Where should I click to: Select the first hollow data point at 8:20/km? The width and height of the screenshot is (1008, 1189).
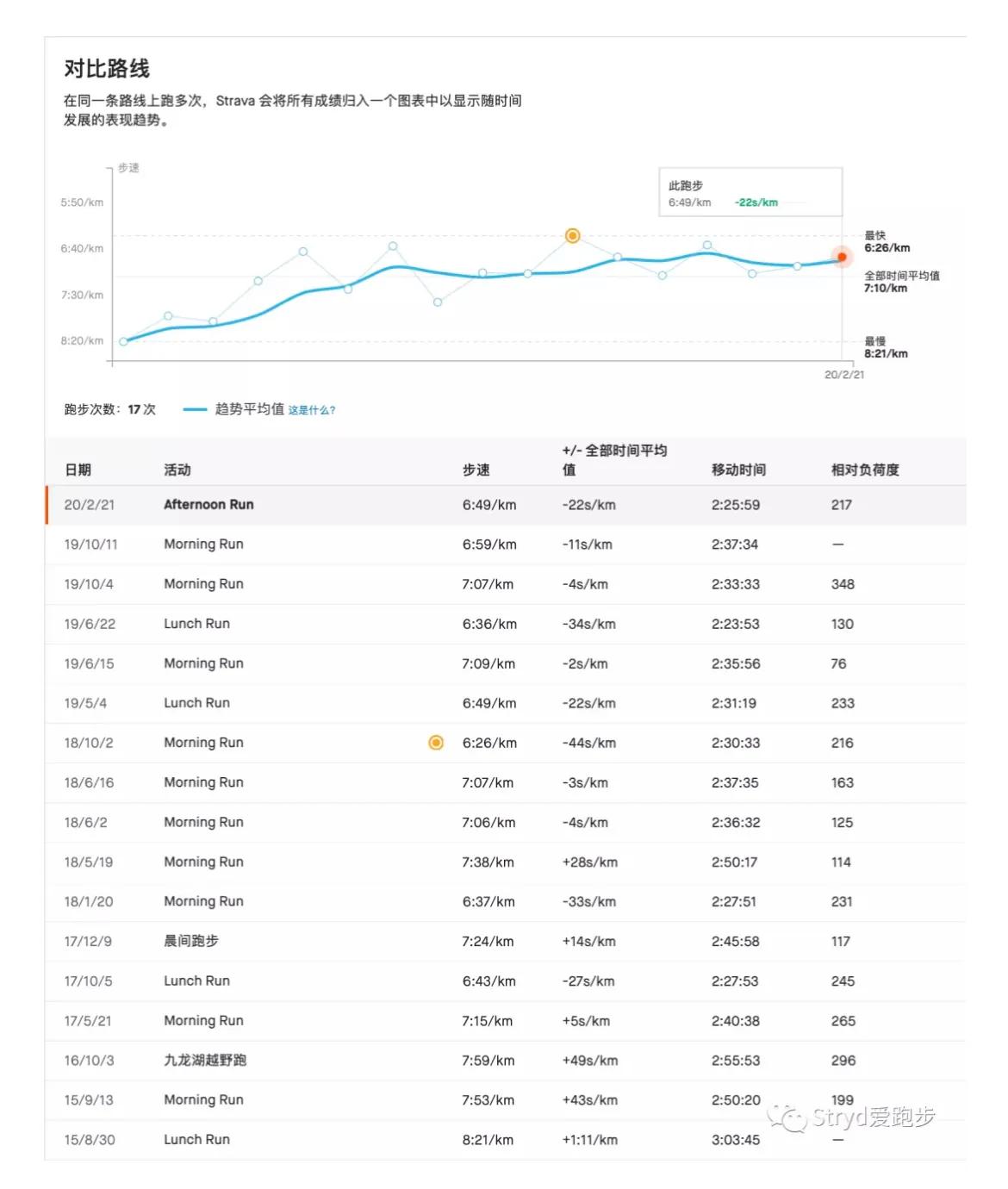point(121,342)
